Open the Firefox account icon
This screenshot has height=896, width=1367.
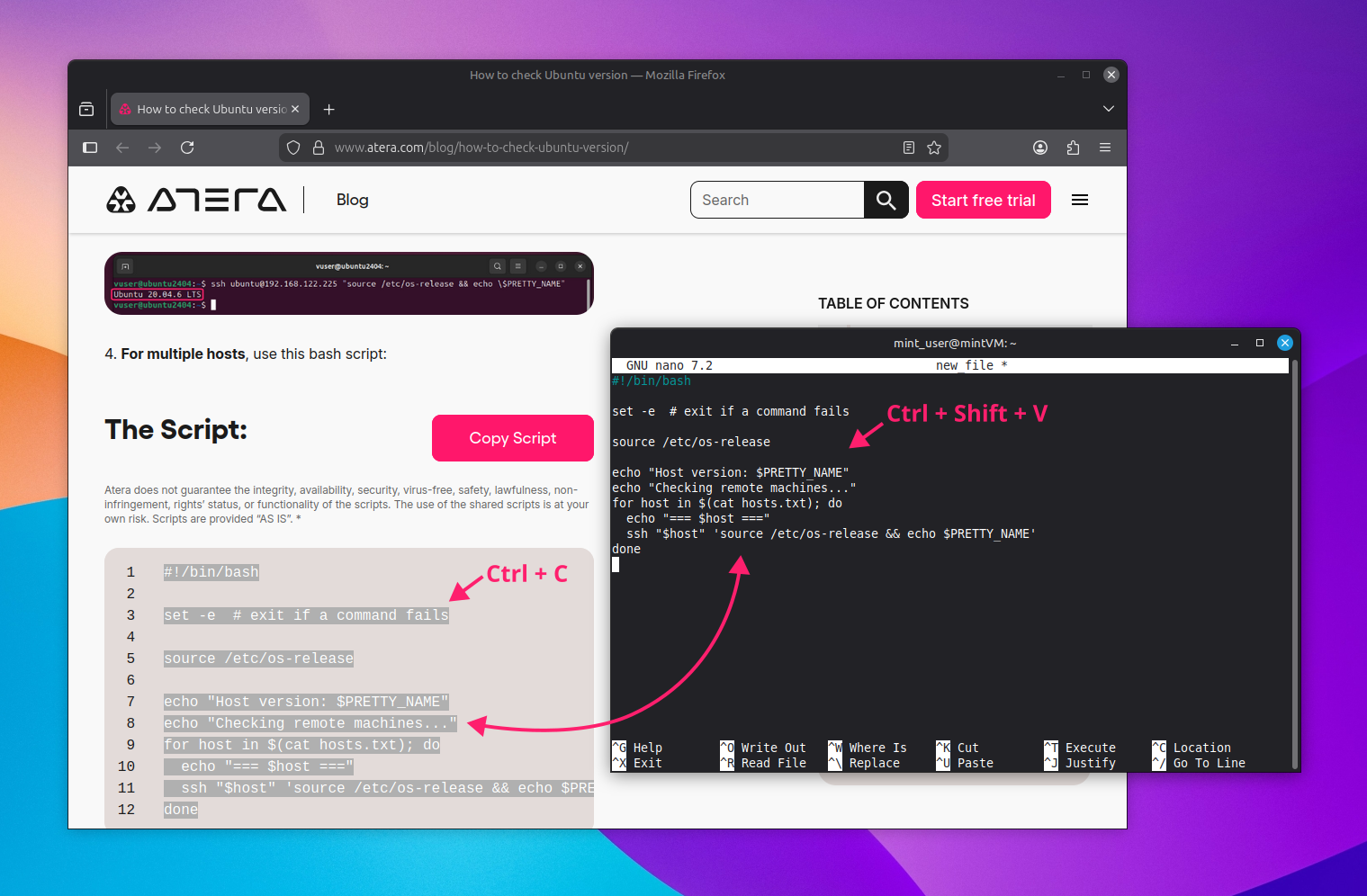[x=1040, y=148]
